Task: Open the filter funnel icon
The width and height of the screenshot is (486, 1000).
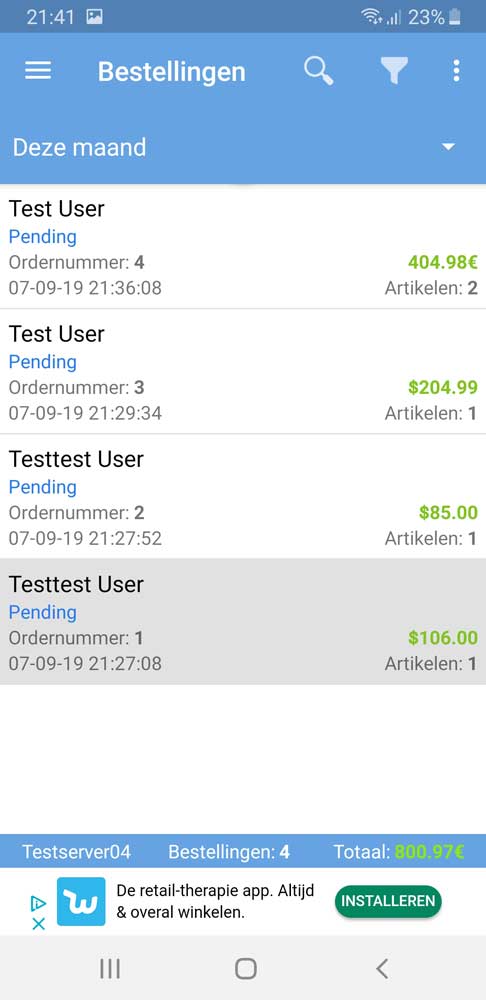Action: (x=395, y=71)
